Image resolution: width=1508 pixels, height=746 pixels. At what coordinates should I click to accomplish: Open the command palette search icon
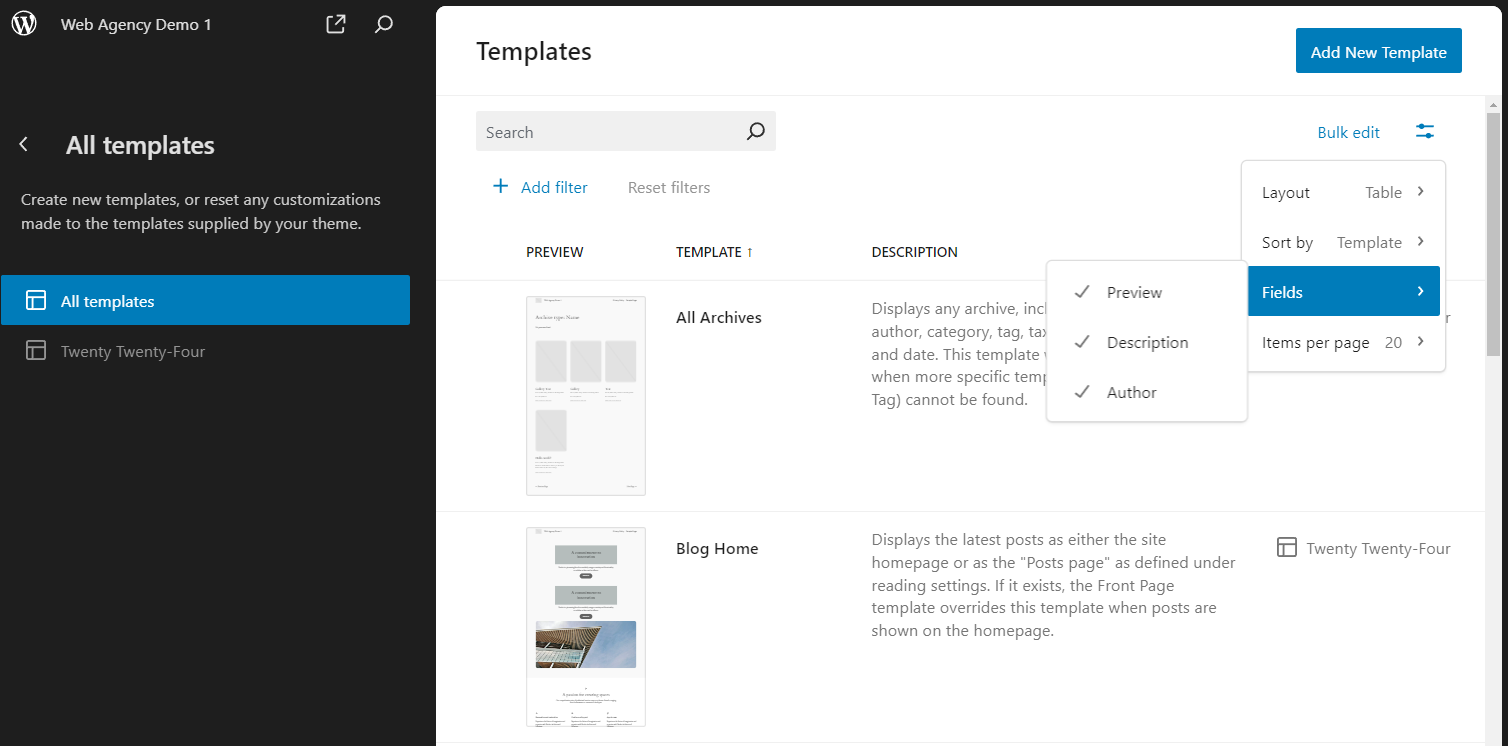(384, 24)
